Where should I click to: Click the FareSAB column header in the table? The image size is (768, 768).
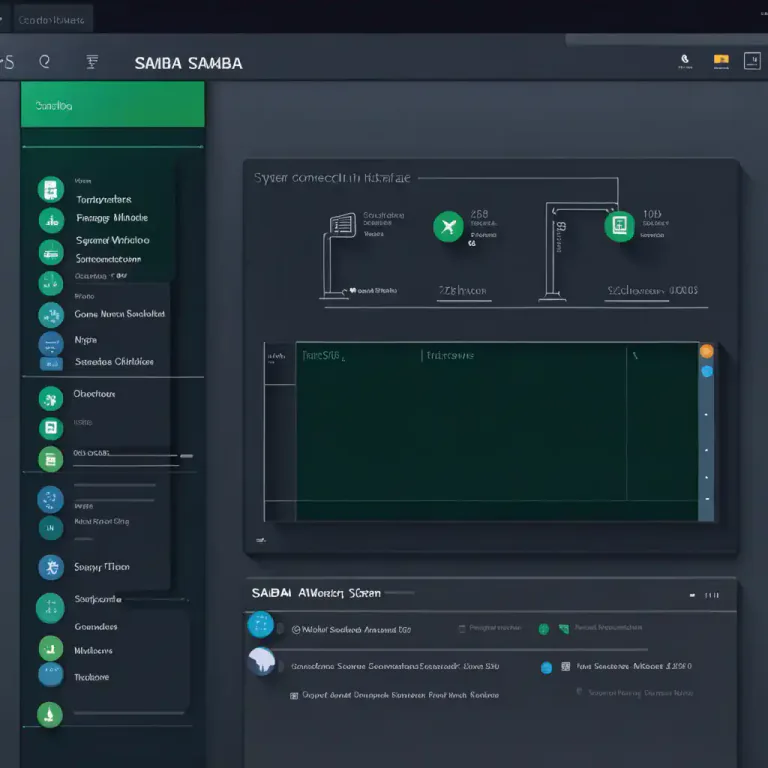tap(322, 356)
